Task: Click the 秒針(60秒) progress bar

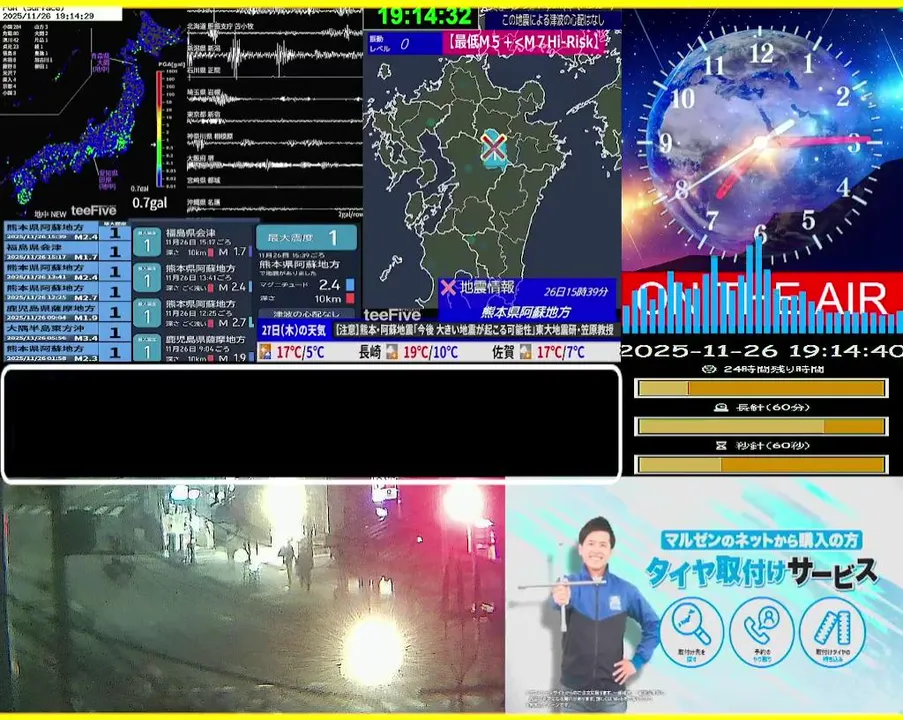Action: tap(761, 464)
